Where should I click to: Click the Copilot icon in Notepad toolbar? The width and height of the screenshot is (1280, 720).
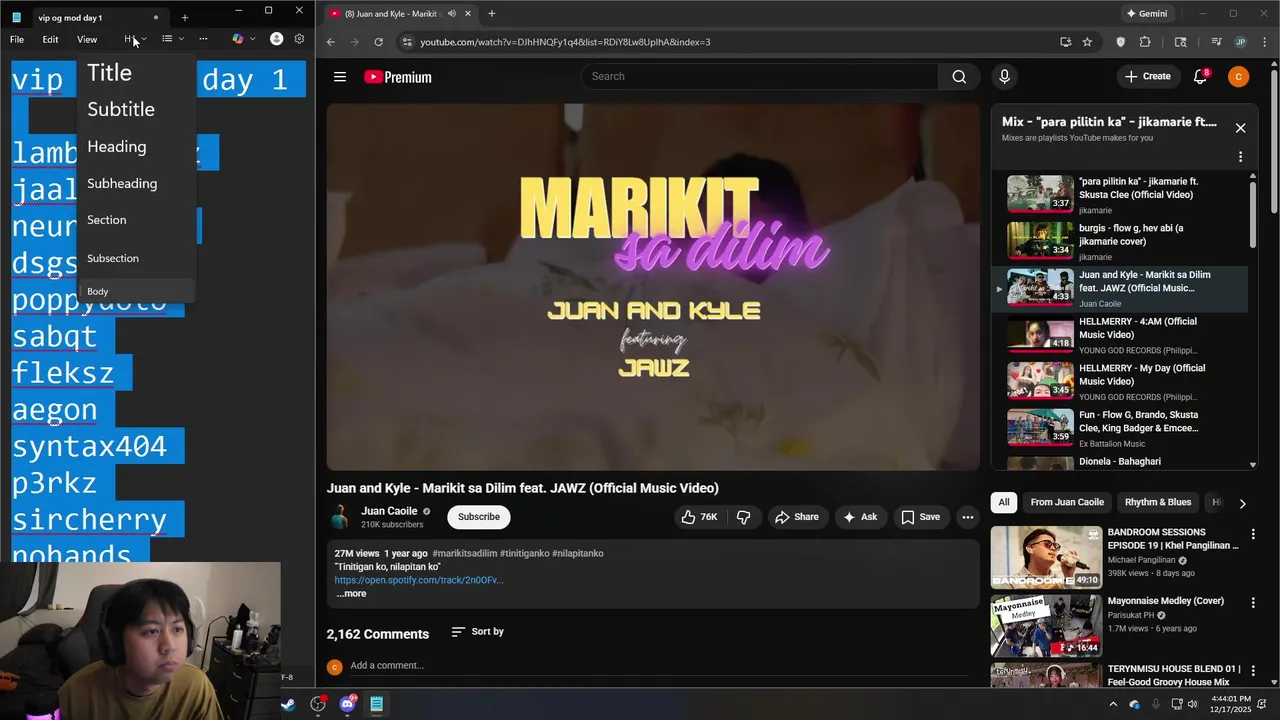click(x=238, y=39)
